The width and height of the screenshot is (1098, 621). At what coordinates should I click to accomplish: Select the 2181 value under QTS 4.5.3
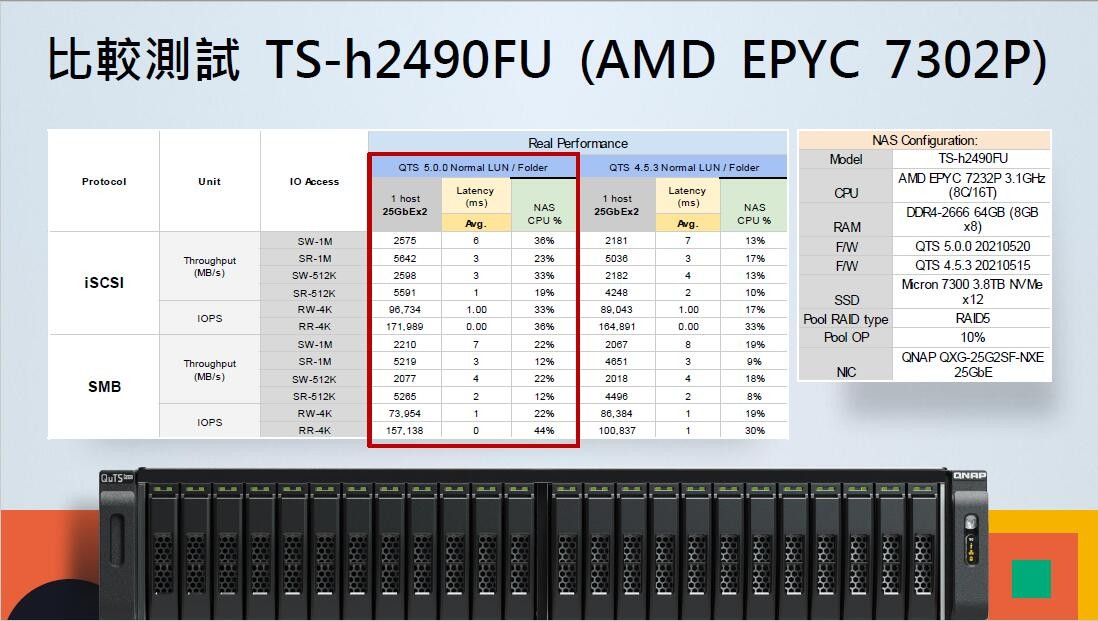616,241
